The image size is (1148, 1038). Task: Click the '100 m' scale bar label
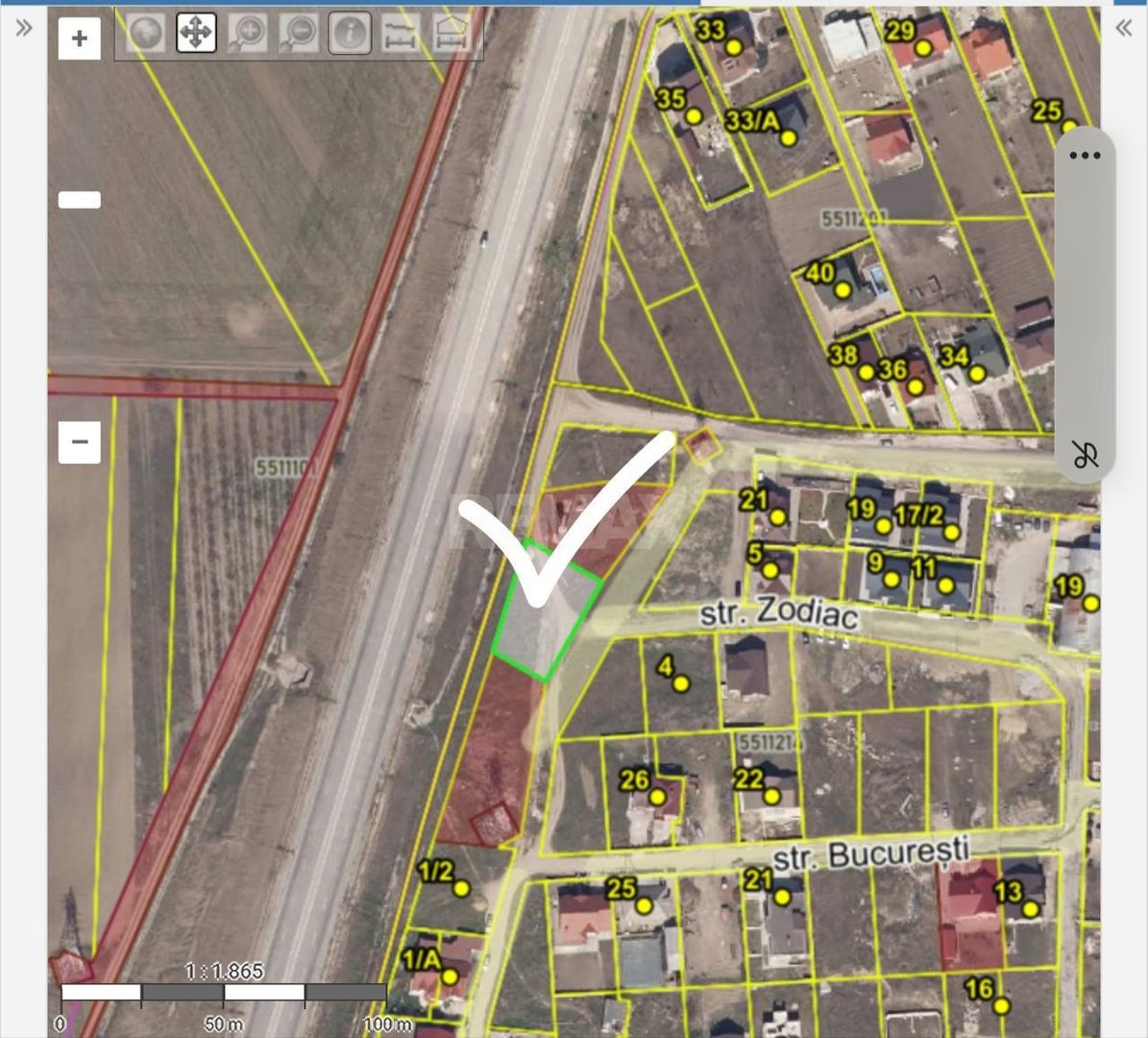pos(387,1025)
